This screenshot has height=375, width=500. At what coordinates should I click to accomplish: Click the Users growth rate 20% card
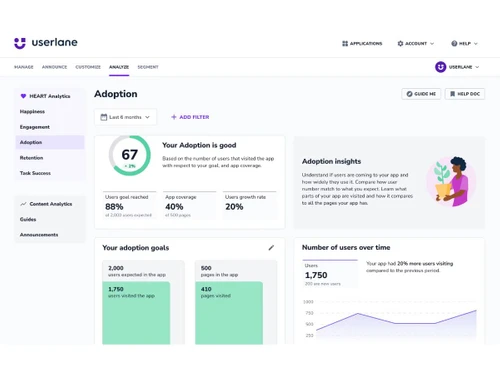(249, 205)
